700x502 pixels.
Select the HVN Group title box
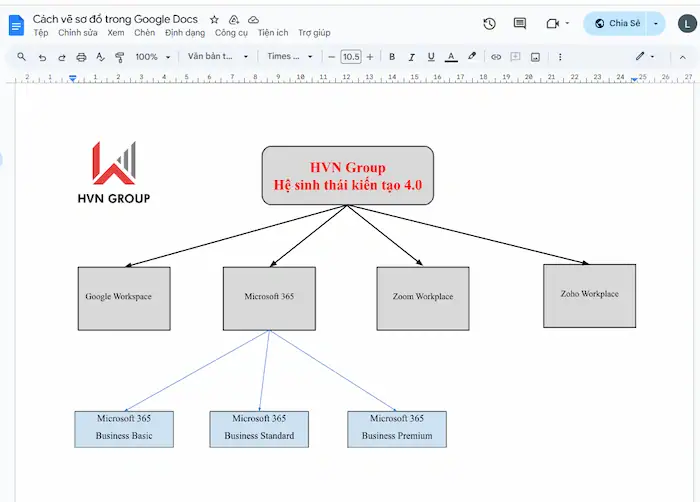click(348, 176)
